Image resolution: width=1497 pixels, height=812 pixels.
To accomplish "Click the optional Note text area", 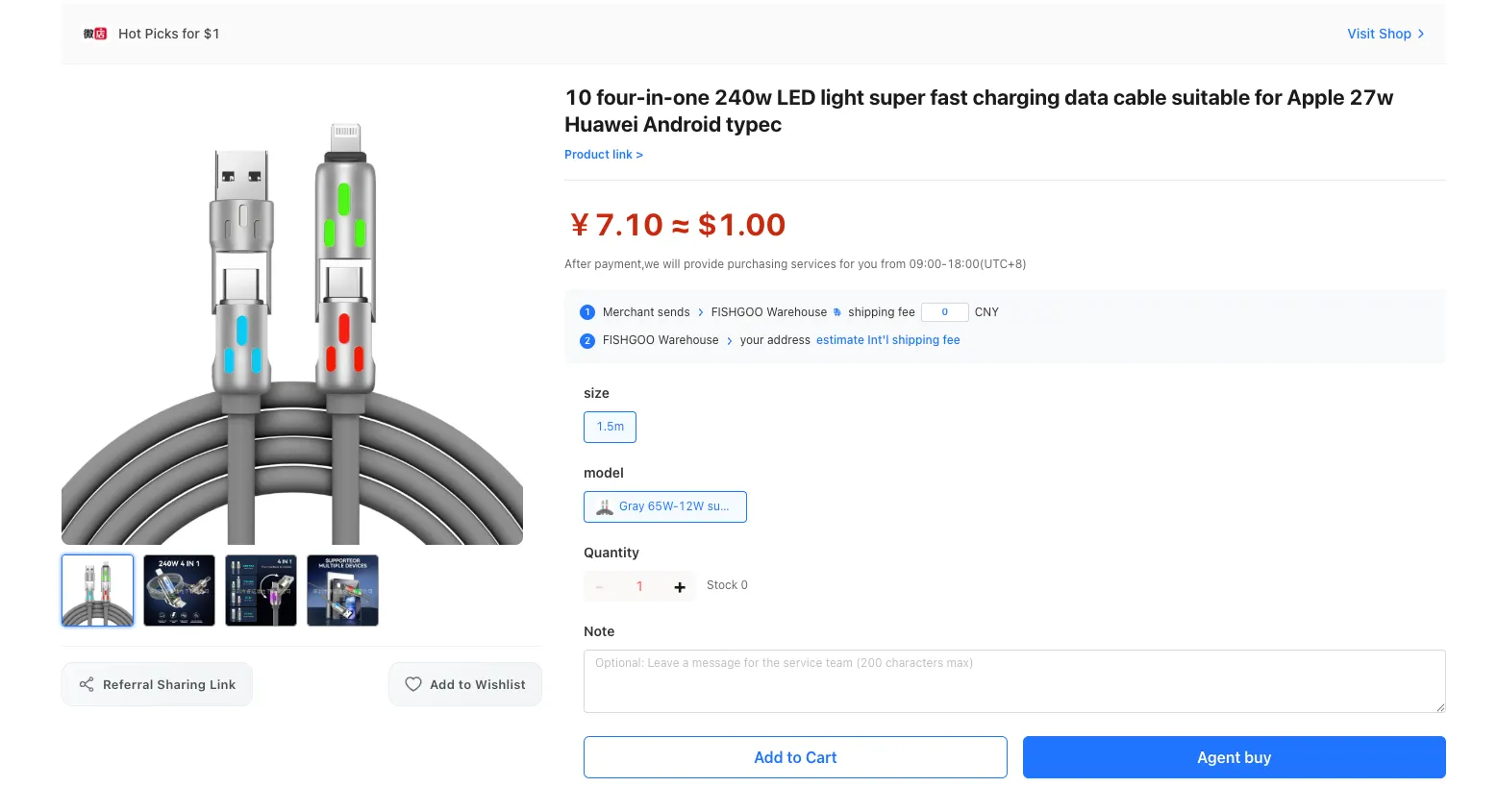I will 1014,681.
